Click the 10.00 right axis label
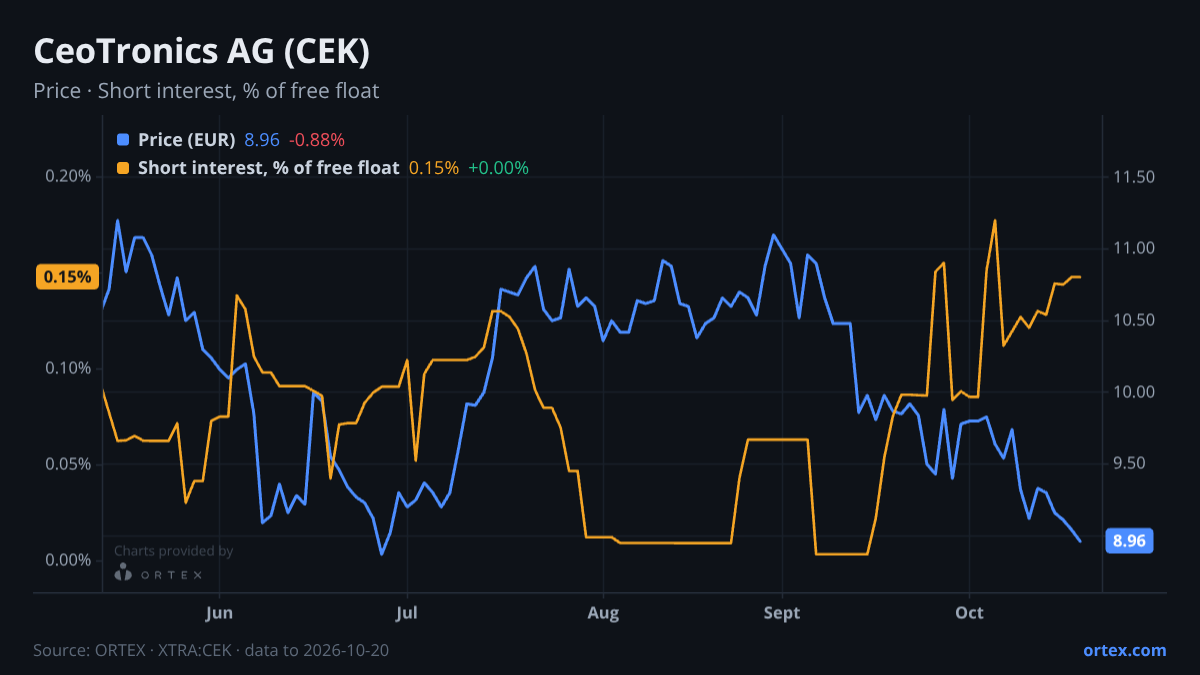 [1133, 392]
